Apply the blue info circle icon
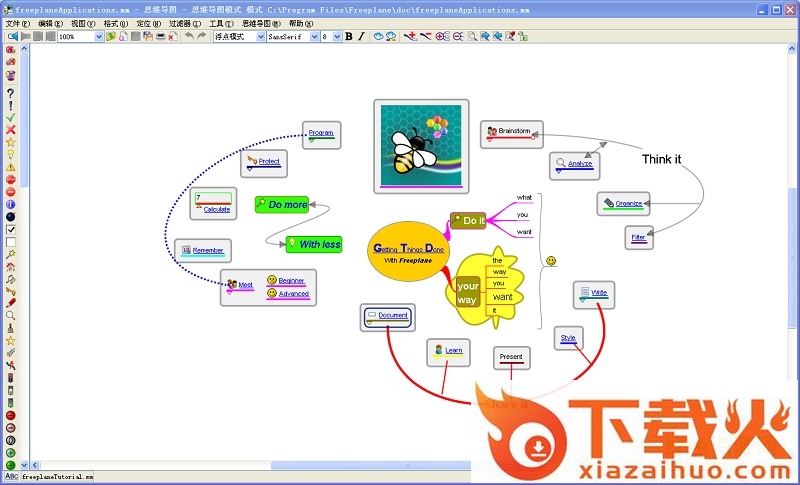Screen dimensions: 800x485 (x=10, y=205)
